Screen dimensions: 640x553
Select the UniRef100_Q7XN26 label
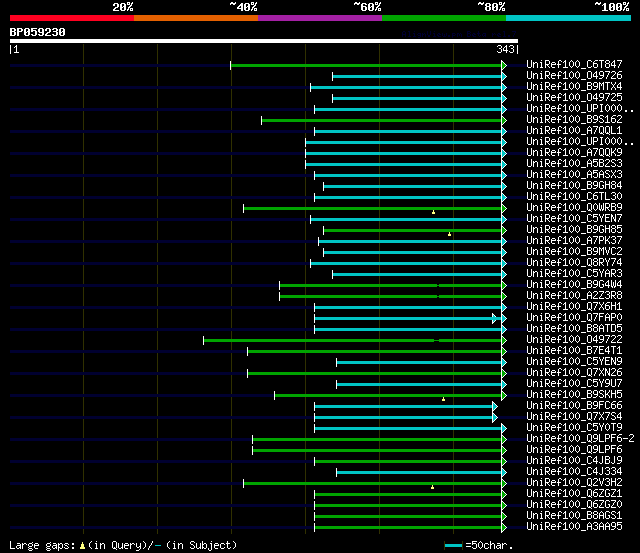tap(574, 373)
